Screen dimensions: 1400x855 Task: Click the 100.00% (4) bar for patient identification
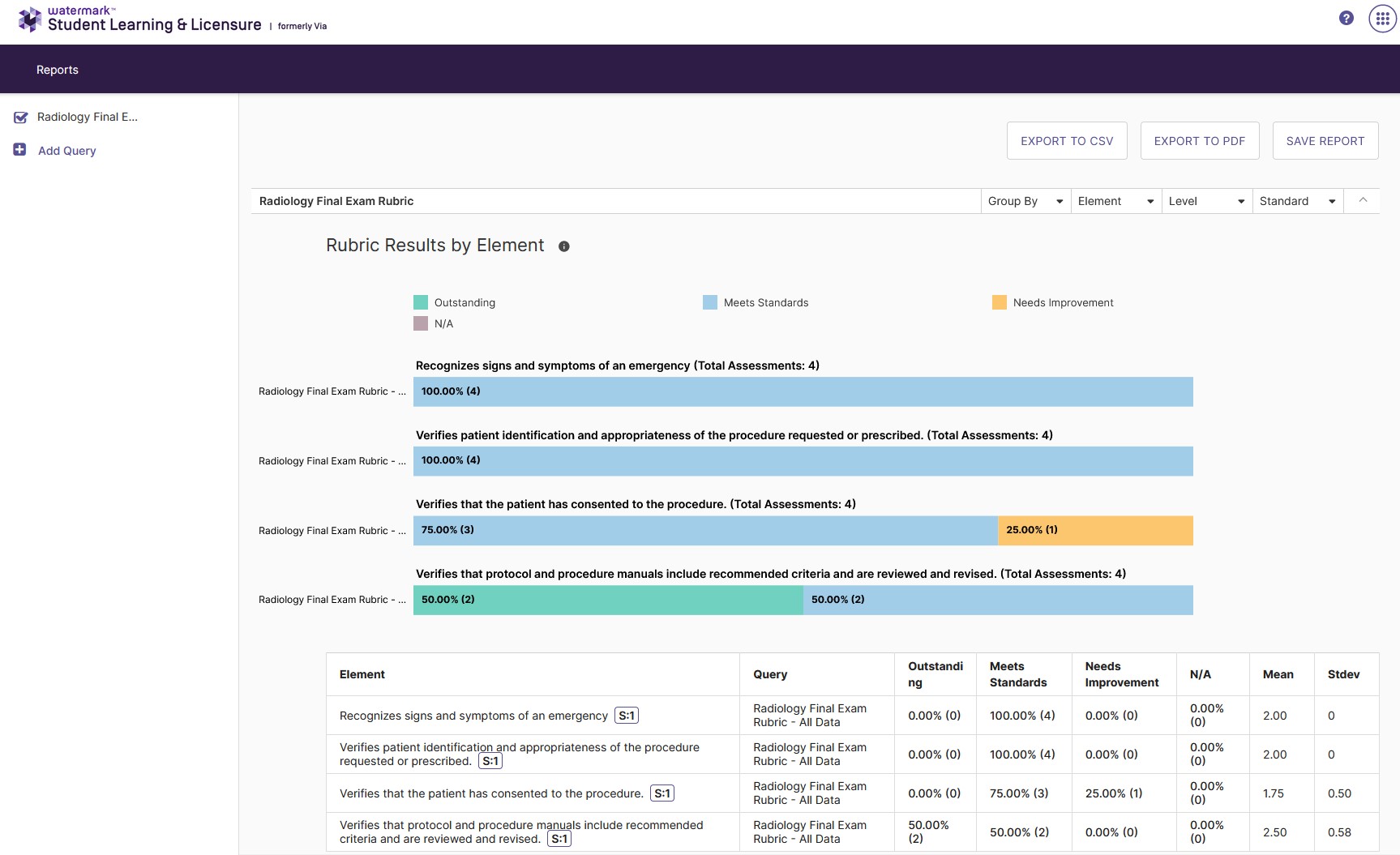(x=803, y=461)
